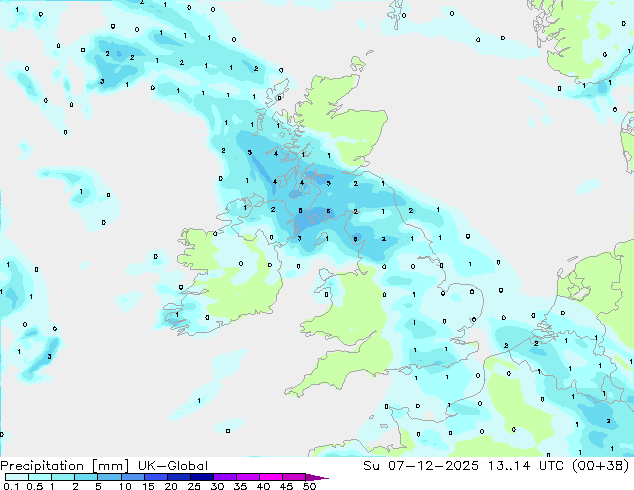Click the '(00+38)' forecast offset text

click(601, 466)
